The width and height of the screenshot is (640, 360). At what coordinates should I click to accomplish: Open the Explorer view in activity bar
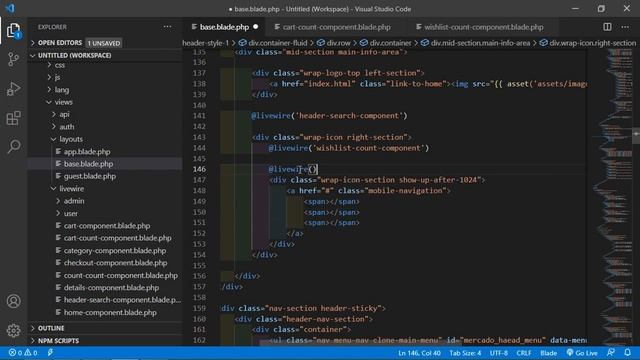(x=13, y=31)
